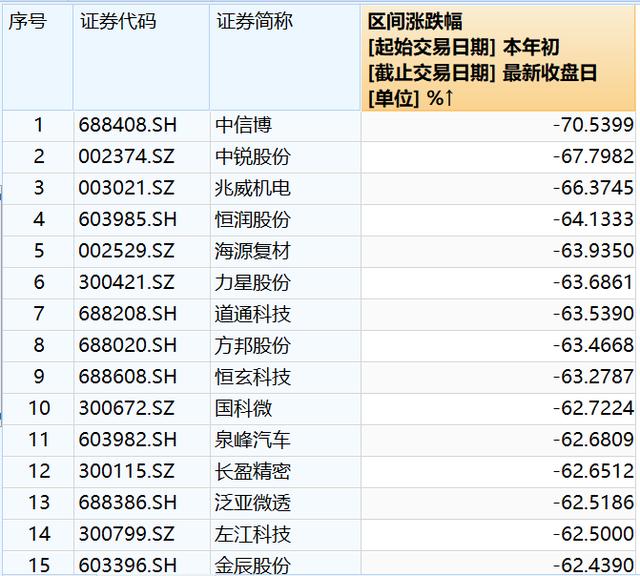Image resolution: width=640 pixels, height=576 pixels.
Task: Select the -62.6809 value cell
Action: pyautogui.click(x=499, y=440)
